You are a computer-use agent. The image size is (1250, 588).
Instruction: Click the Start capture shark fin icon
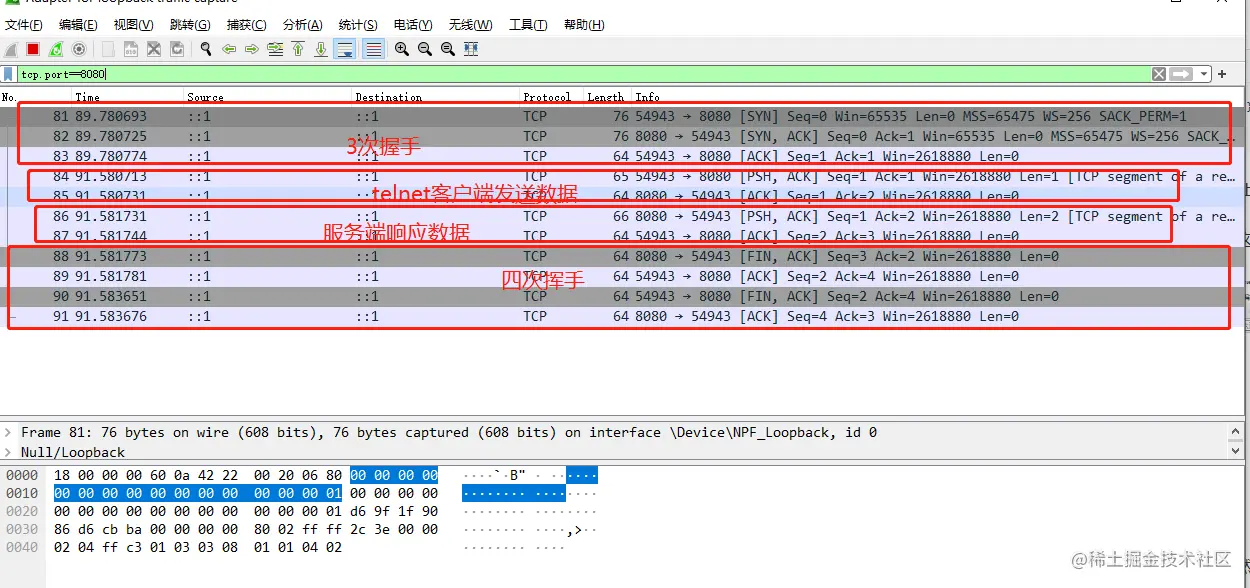(11, 49)
